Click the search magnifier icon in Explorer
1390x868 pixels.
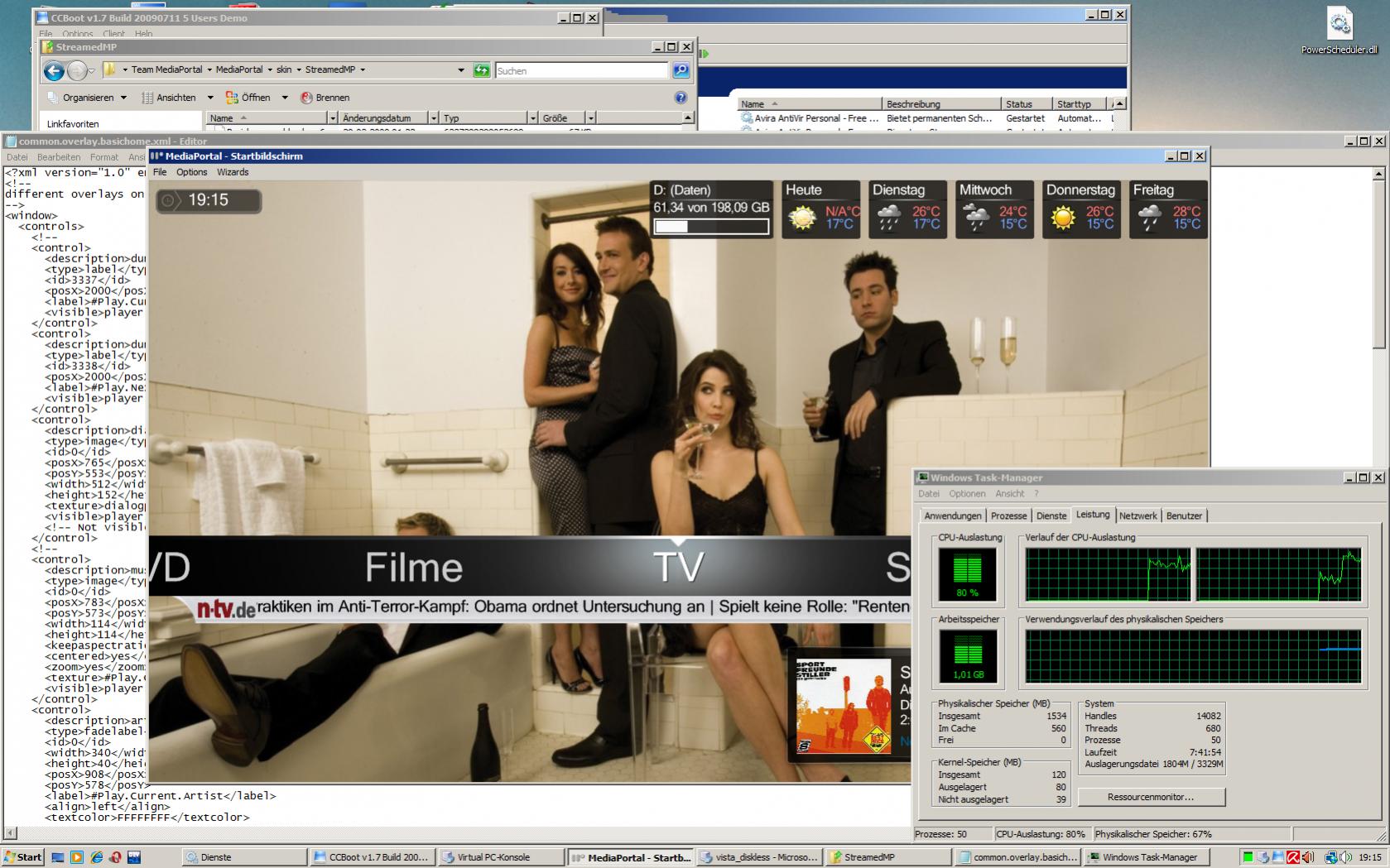(681, 70)
